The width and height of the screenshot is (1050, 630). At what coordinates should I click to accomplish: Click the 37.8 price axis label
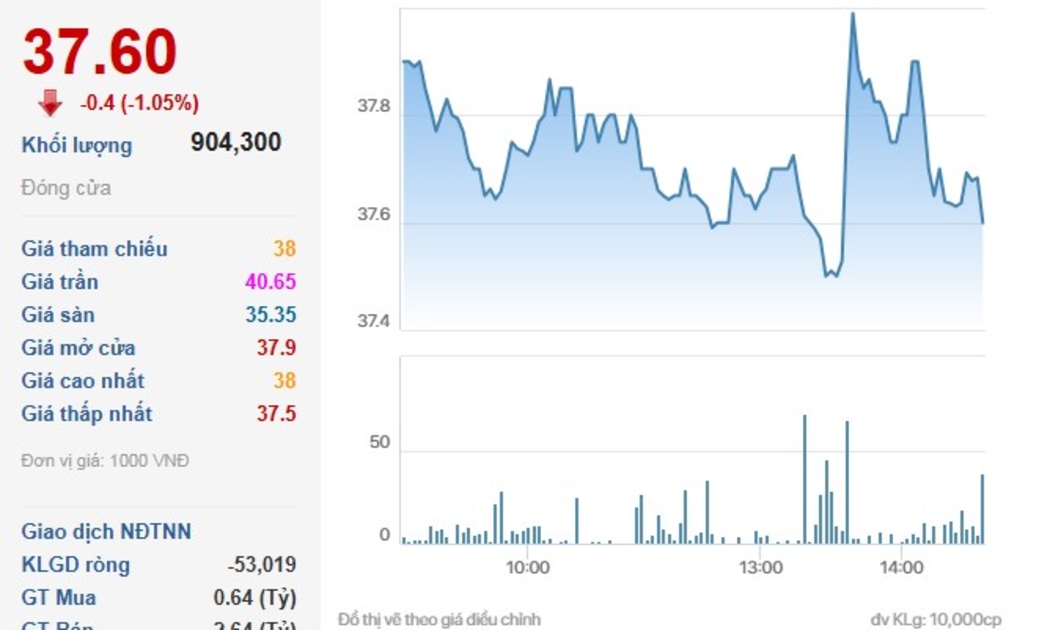click(x=374, y=106)
